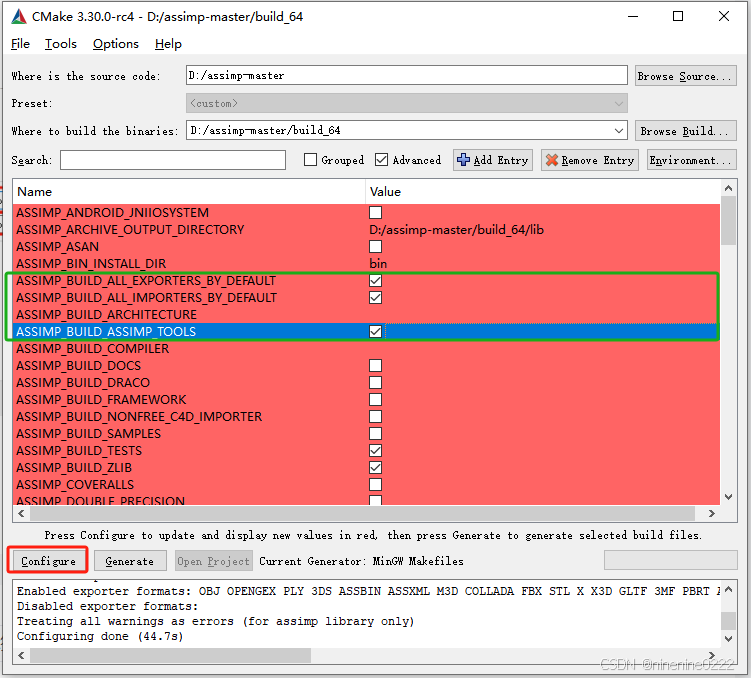Toggle the Advanced checkbox
This screenshot has height=678, width=751.
click(x=381, y=160)
